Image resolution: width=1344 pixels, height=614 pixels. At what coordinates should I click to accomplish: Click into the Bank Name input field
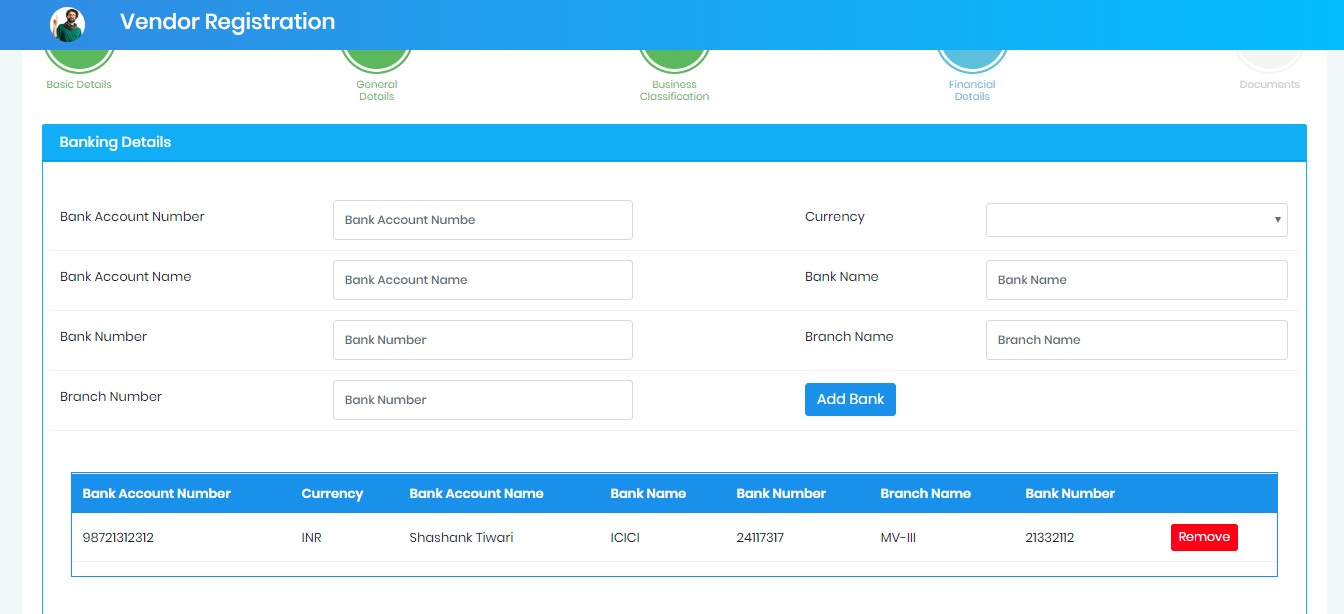tap(1137, 280)
